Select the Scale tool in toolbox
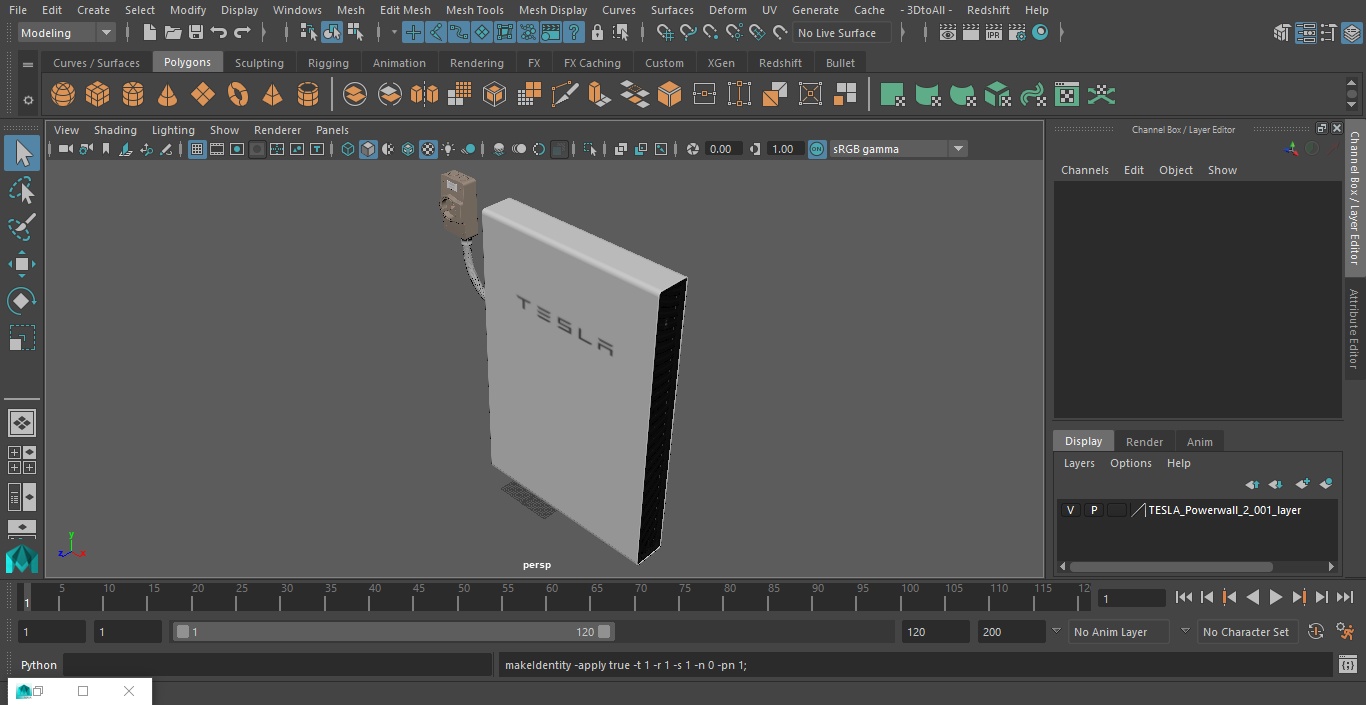Viewport: 1366px width, 705px height. click(21, 338)
